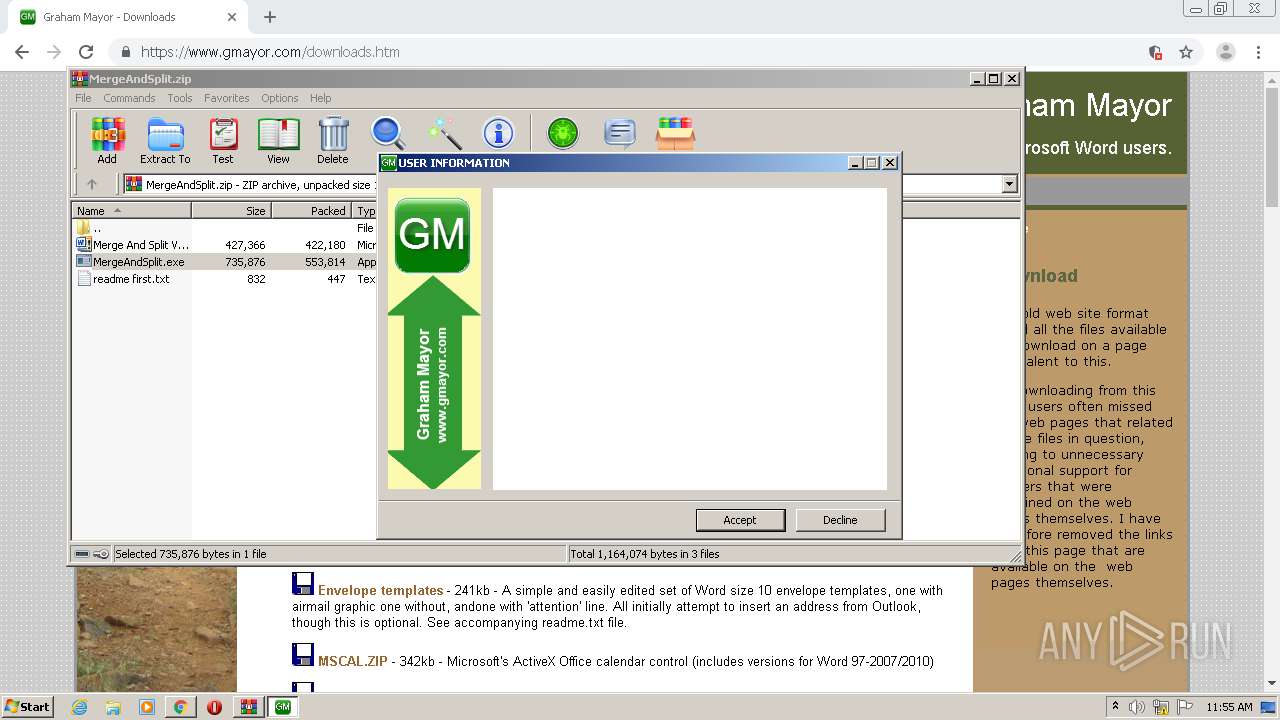
Task: Click the Delete trash can icon
Action: click(333, 141)
